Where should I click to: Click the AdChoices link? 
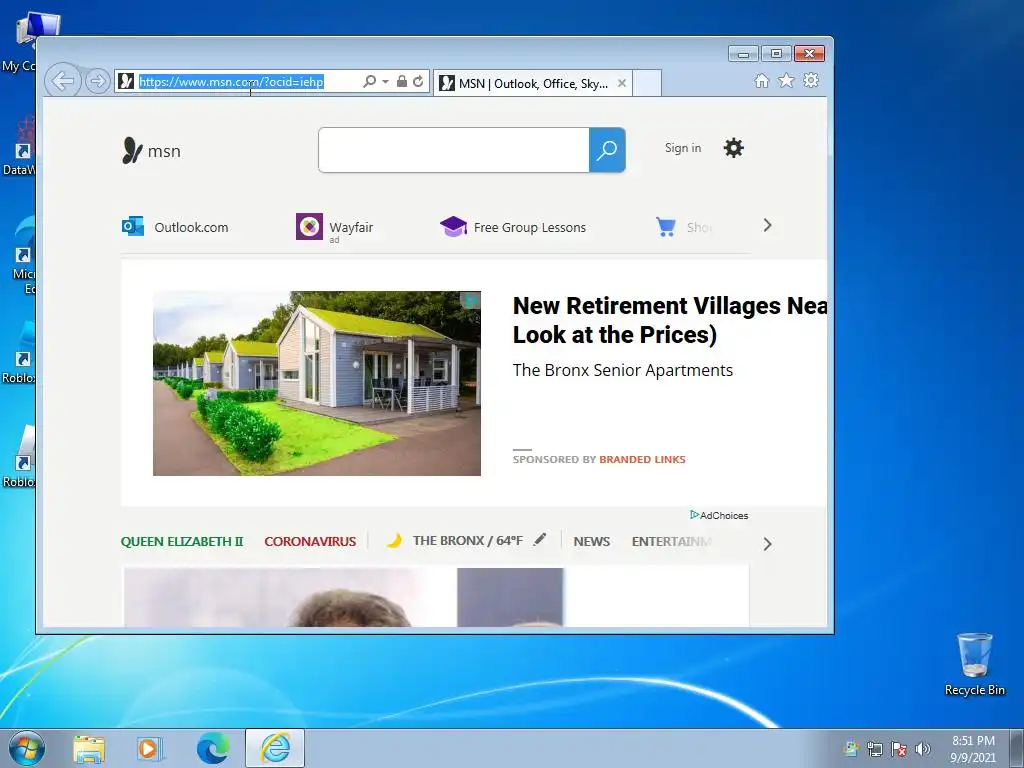tap(719, 515)
